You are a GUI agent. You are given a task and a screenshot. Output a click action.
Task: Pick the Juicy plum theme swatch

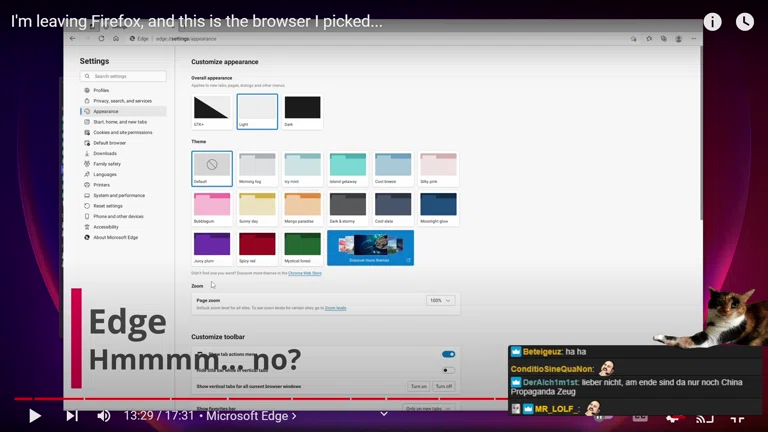212,246
